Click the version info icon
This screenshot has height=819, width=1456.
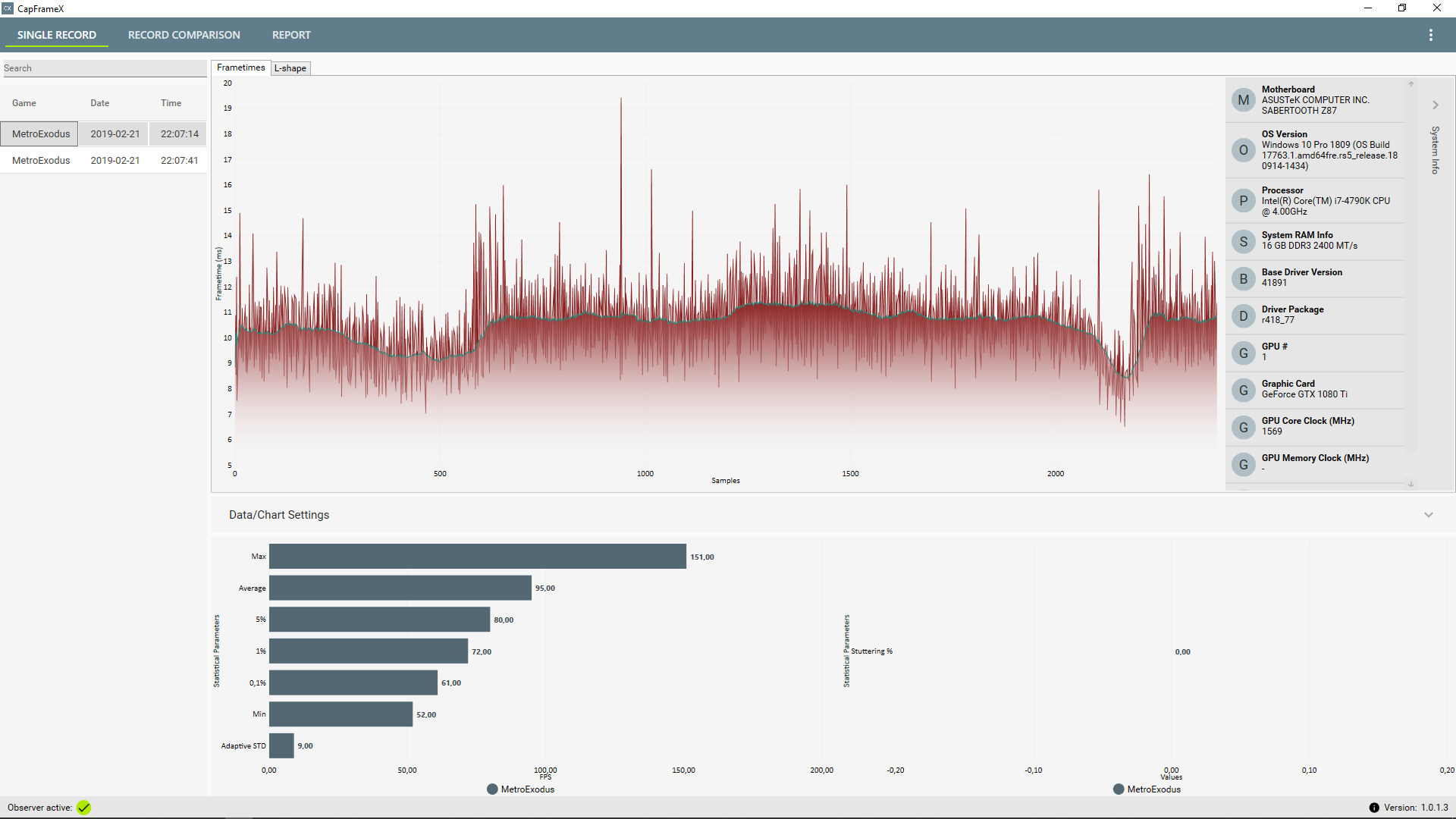1374,808
